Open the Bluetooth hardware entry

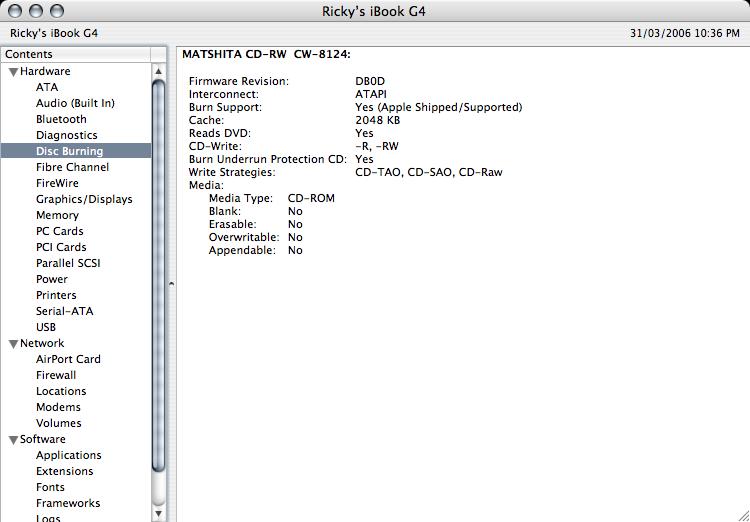[x=61, y=119]
